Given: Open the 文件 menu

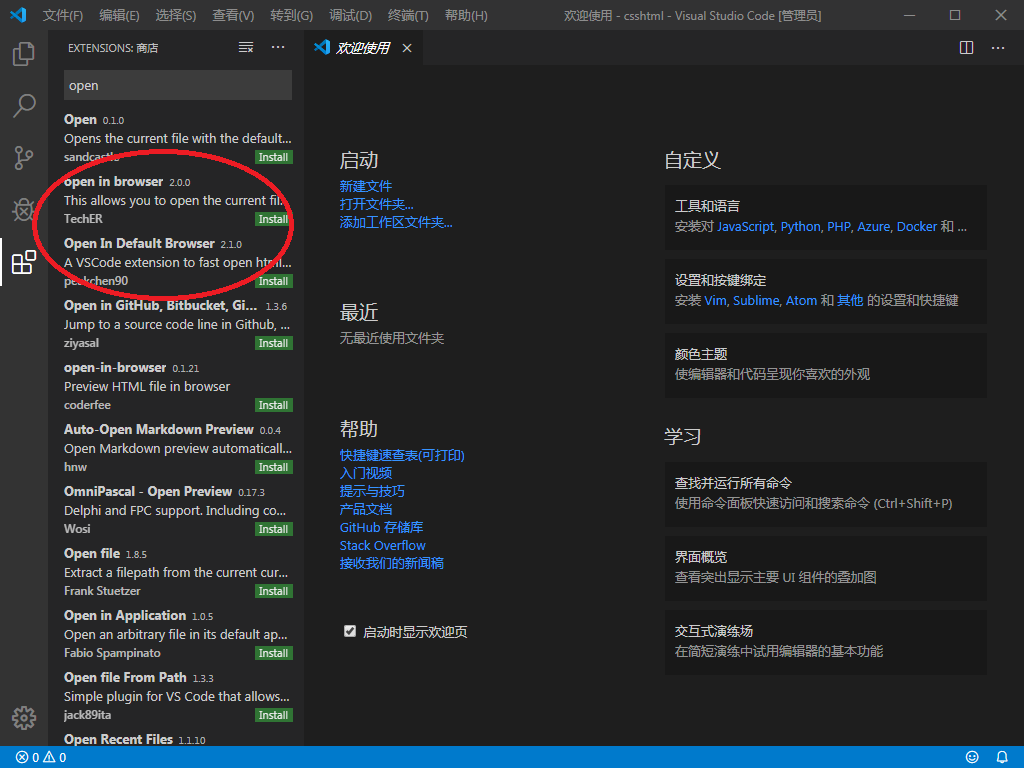Looking at the screenshot, I should (x=62, y=15).
